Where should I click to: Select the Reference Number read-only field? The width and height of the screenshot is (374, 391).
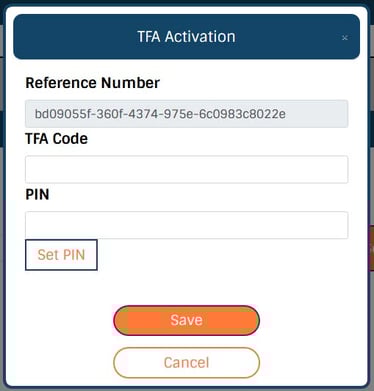coord(187,114)
